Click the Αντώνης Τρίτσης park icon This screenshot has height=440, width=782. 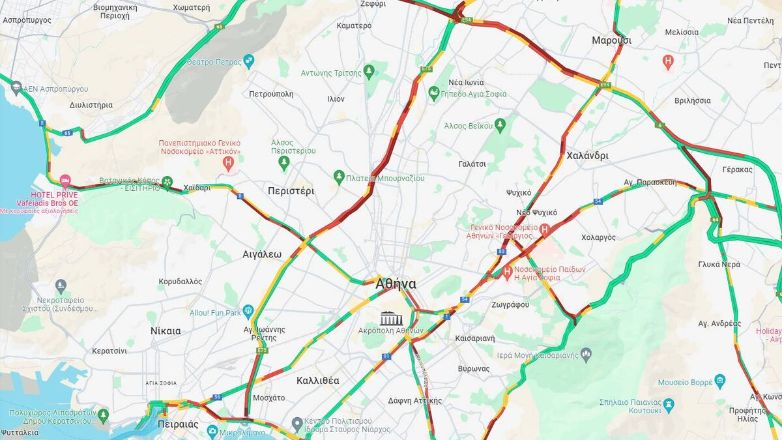pos(369,71)
